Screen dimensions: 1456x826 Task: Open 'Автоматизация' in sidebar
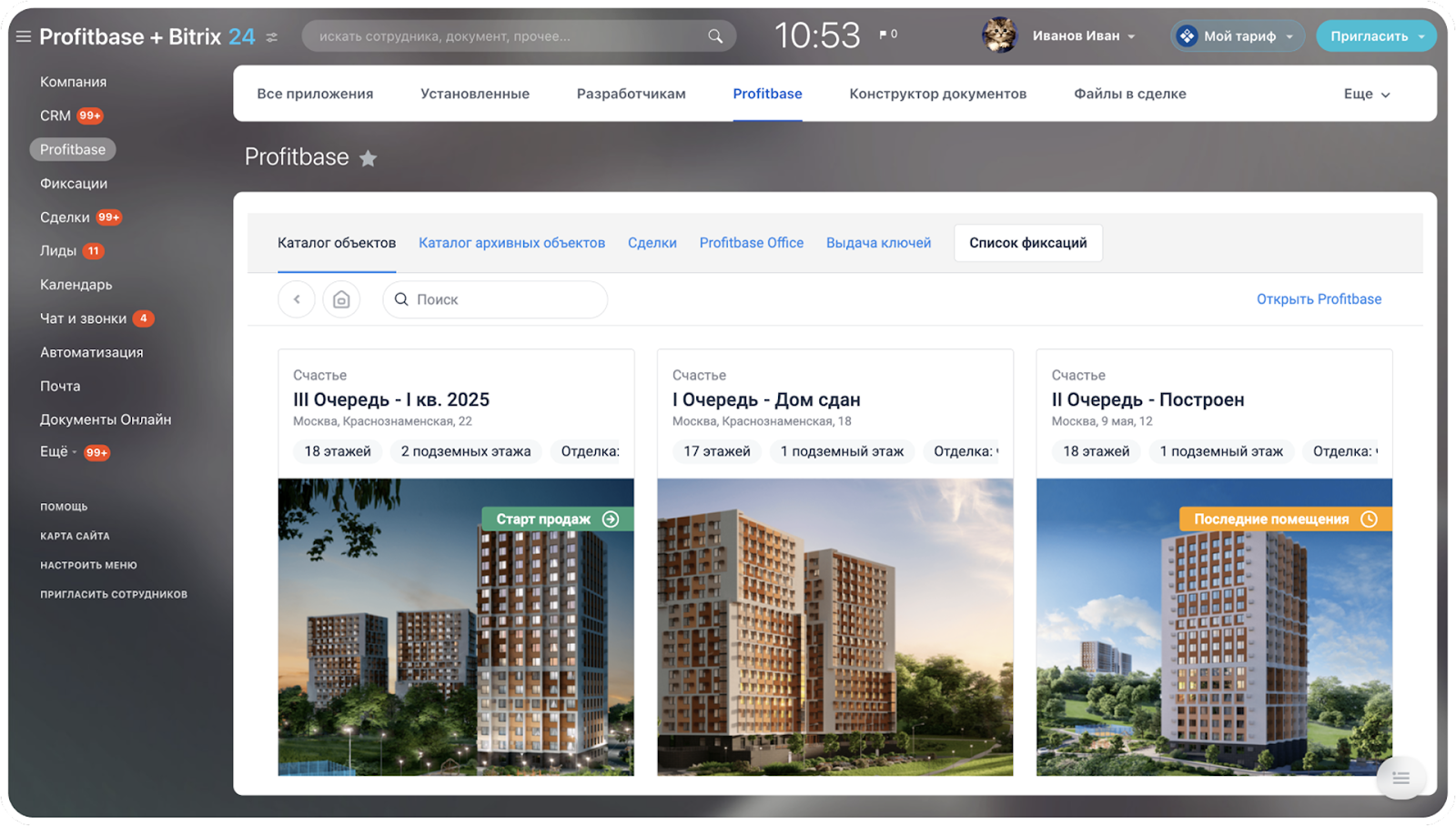(x=92, y=352)
